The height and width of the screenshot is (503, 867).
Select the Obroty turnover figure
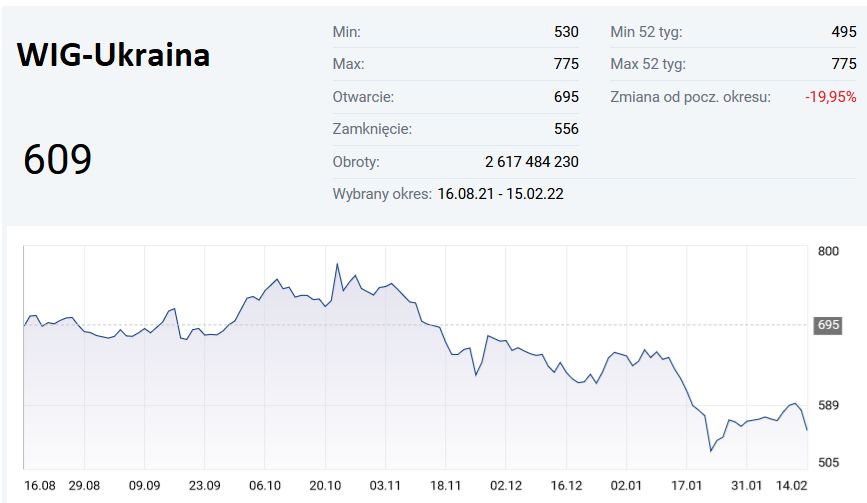tap(531, 162)
